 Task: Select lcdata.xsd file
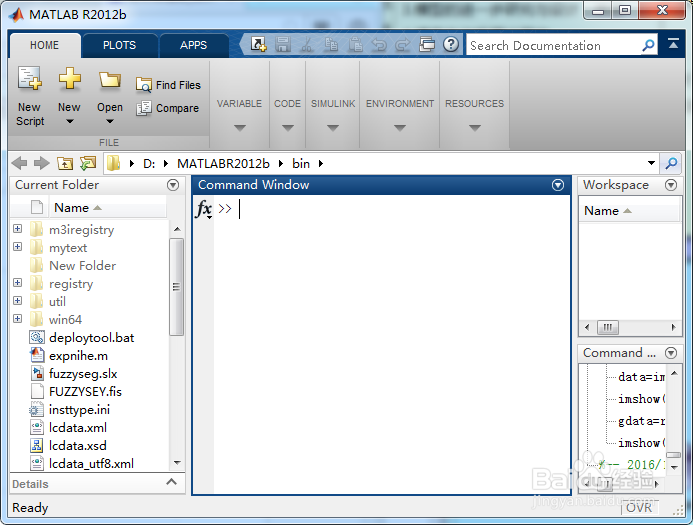[78, 445]
